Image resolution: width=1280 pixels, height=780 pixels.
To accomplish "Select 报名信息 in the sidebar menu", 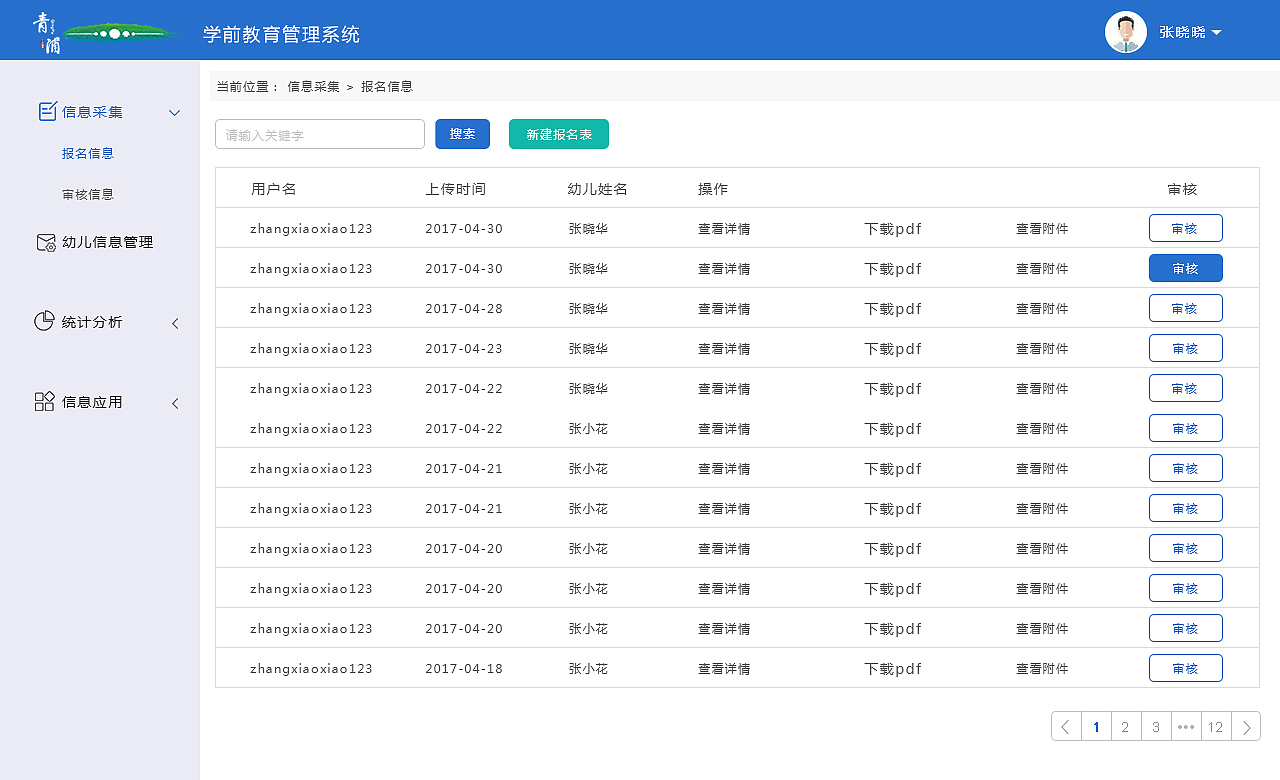I will click(90, 153).
